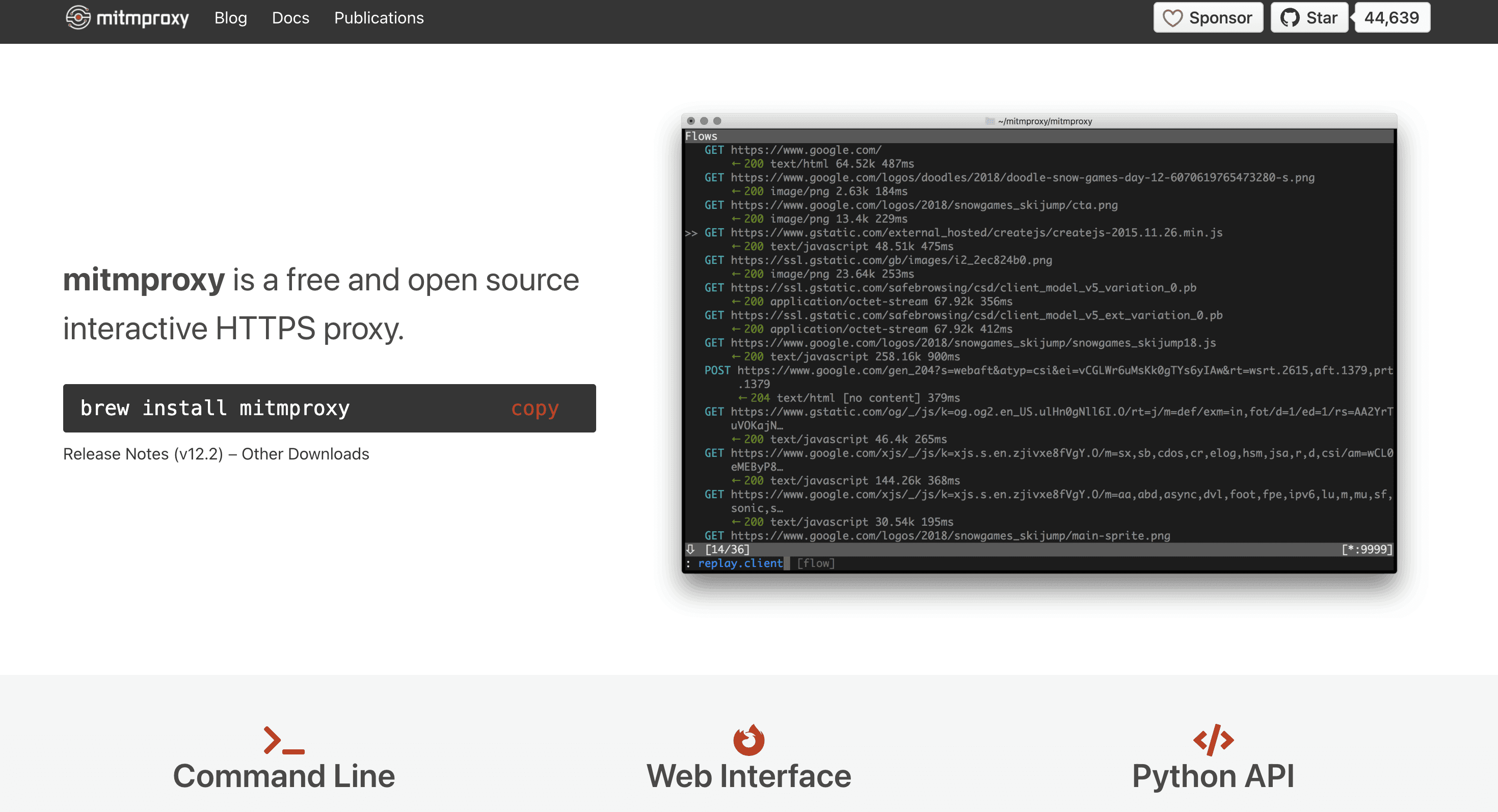Click the replay.client command text
Screen dimensions: 1498x812
click(x=740, y=563)
